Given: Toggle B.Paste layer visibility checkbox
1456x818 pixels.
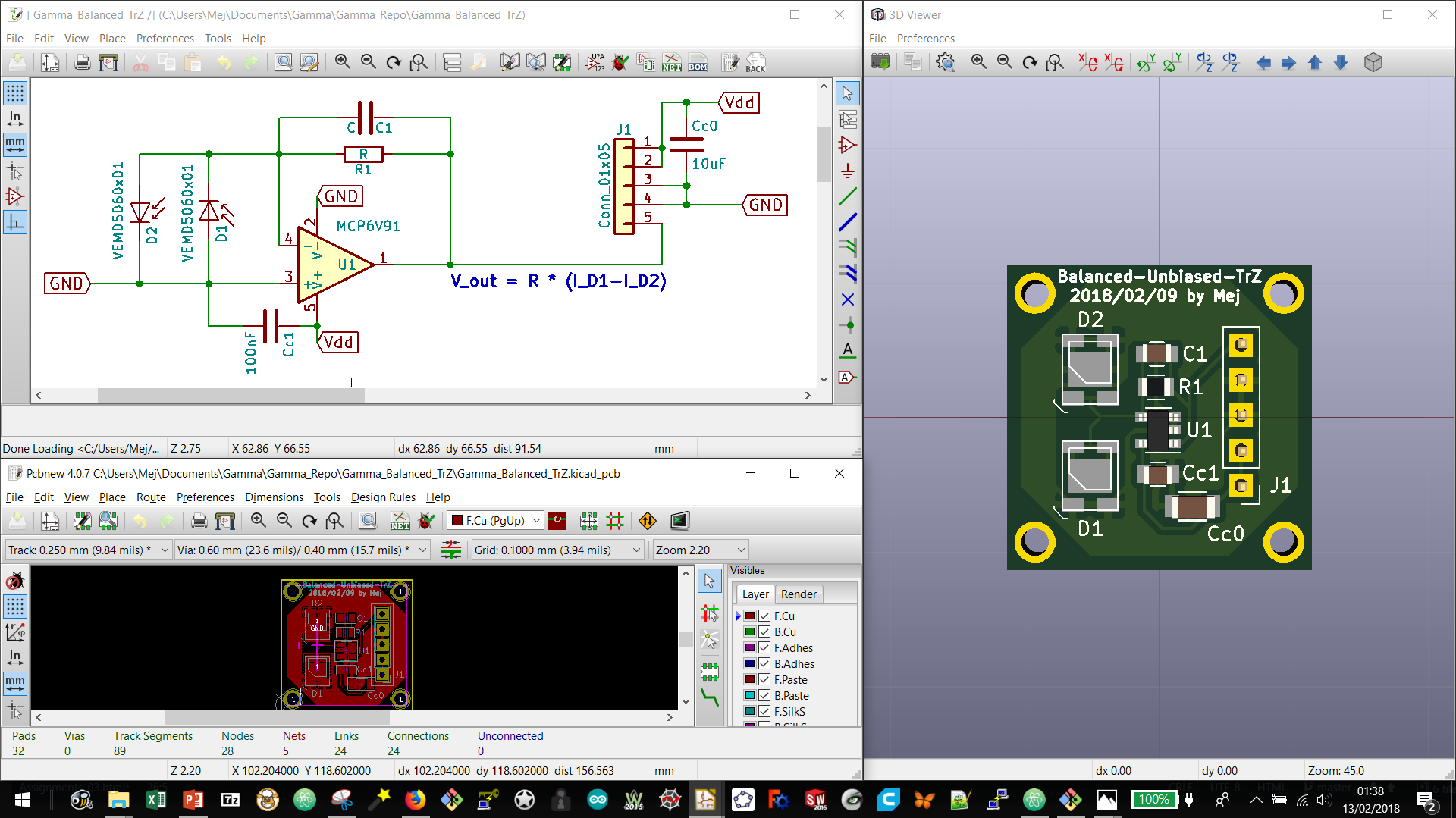Looking at the screenshot, I should tap(764, 696).
